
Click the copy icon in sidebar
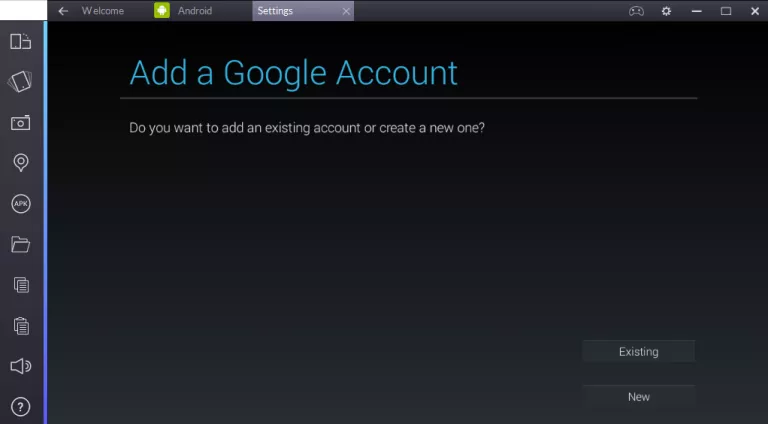(21, 285)
